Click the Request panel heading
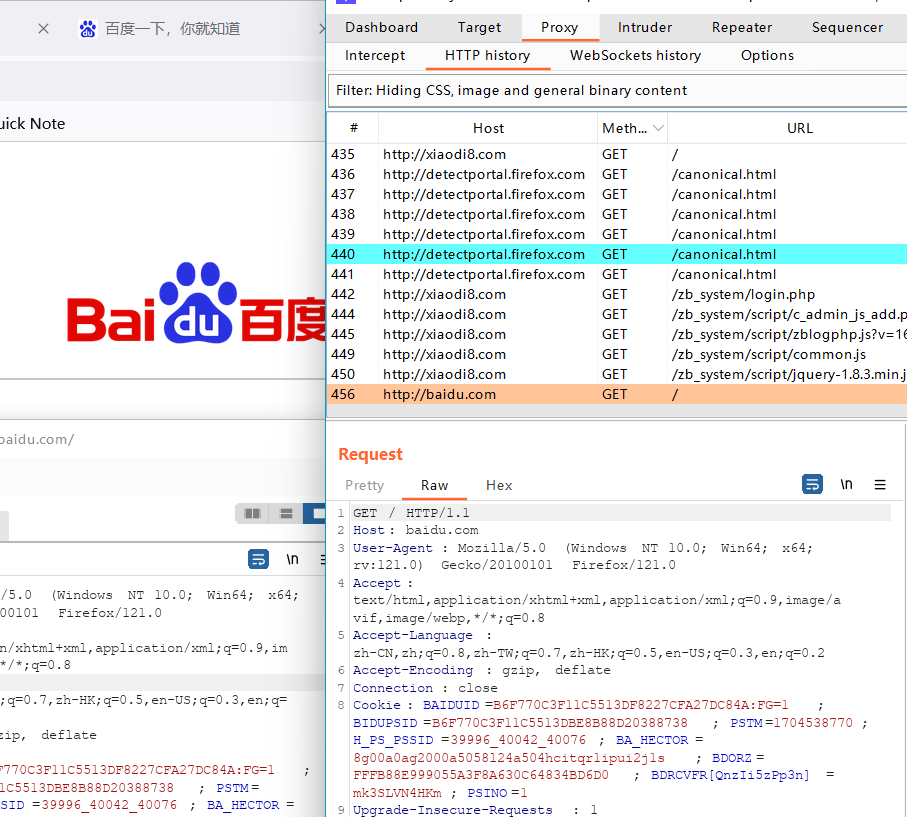Viewport: 907px width, 817px height. 370,454
